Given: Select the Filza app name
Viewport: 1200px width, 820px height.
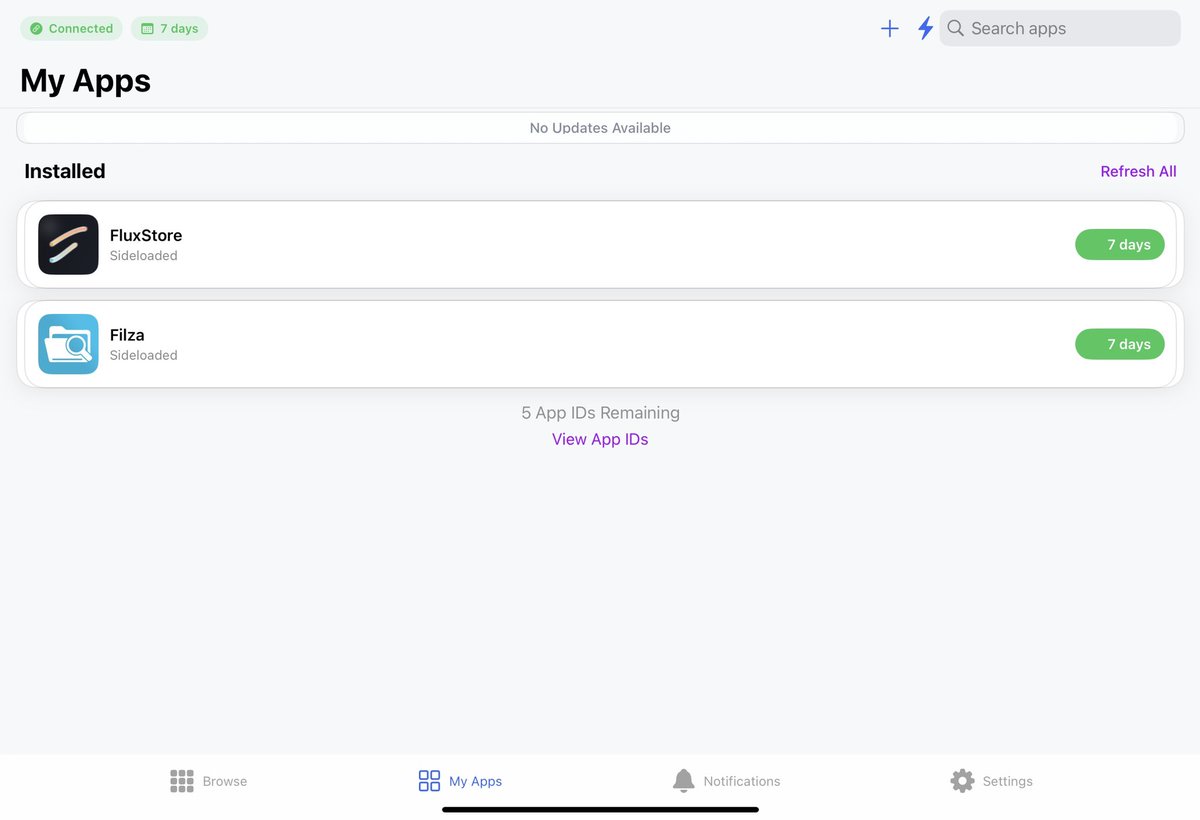Looking at the screenshot, I should [x=127, y=335].
